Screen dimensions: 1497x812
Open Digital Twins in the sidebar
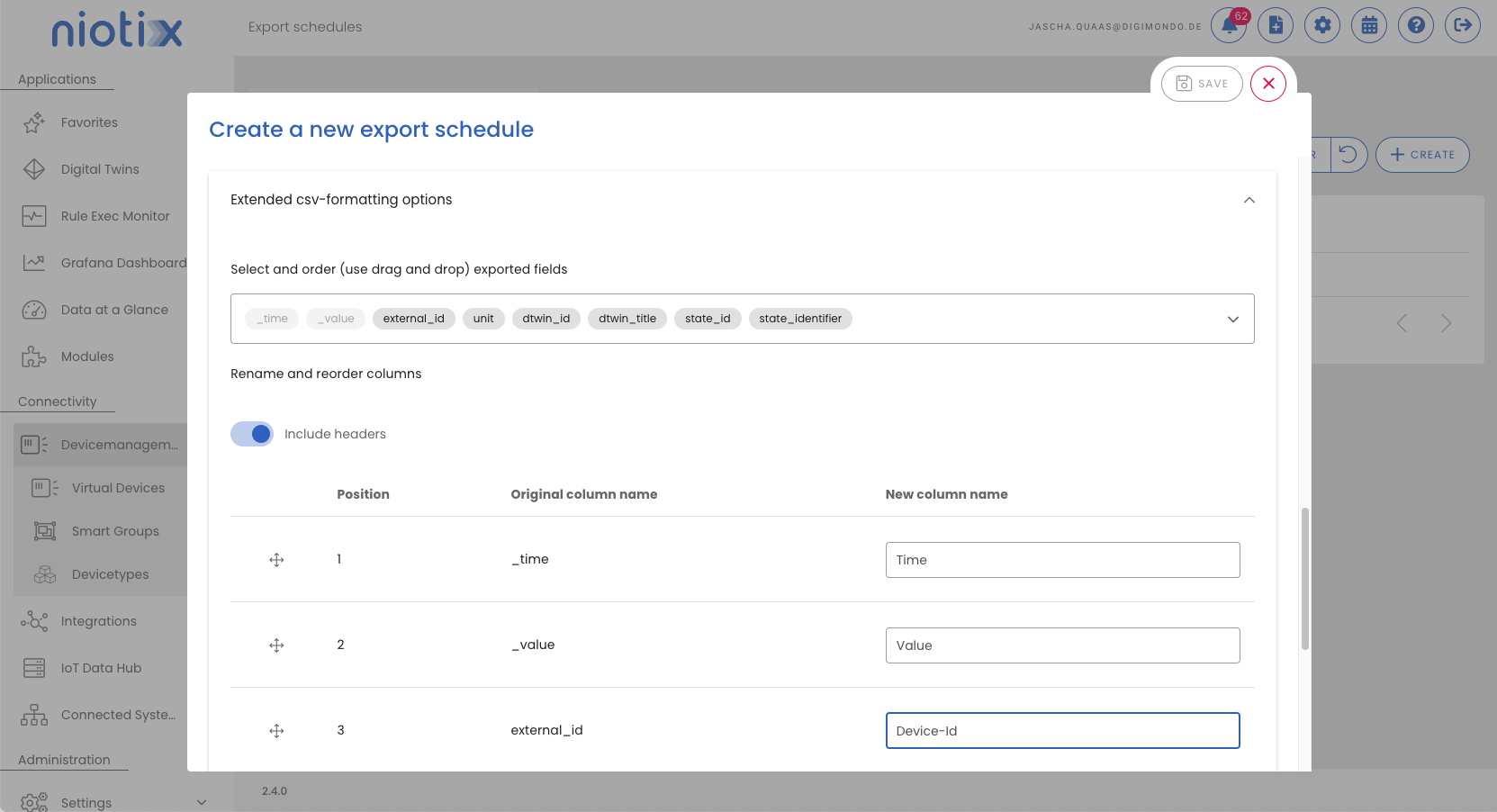pos(100,169)
